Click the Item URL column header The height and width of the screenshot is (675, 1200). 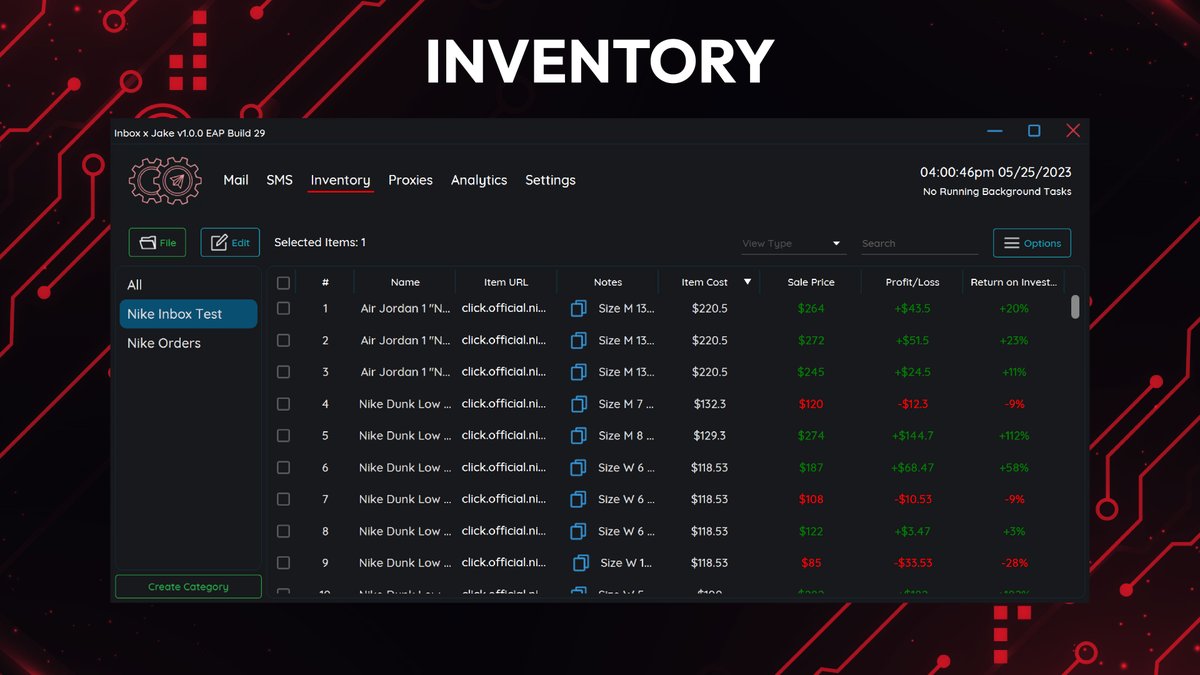506,282
